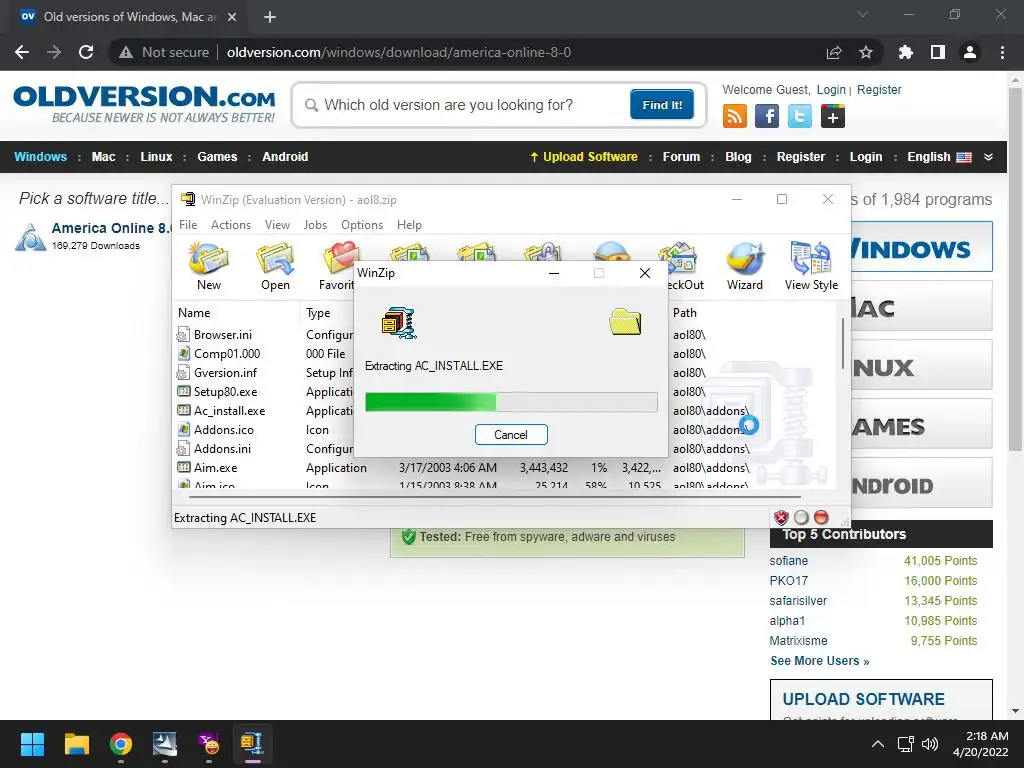Click the Chrome icon in the taskbar

pyautogui.click(x=121, y=744)
